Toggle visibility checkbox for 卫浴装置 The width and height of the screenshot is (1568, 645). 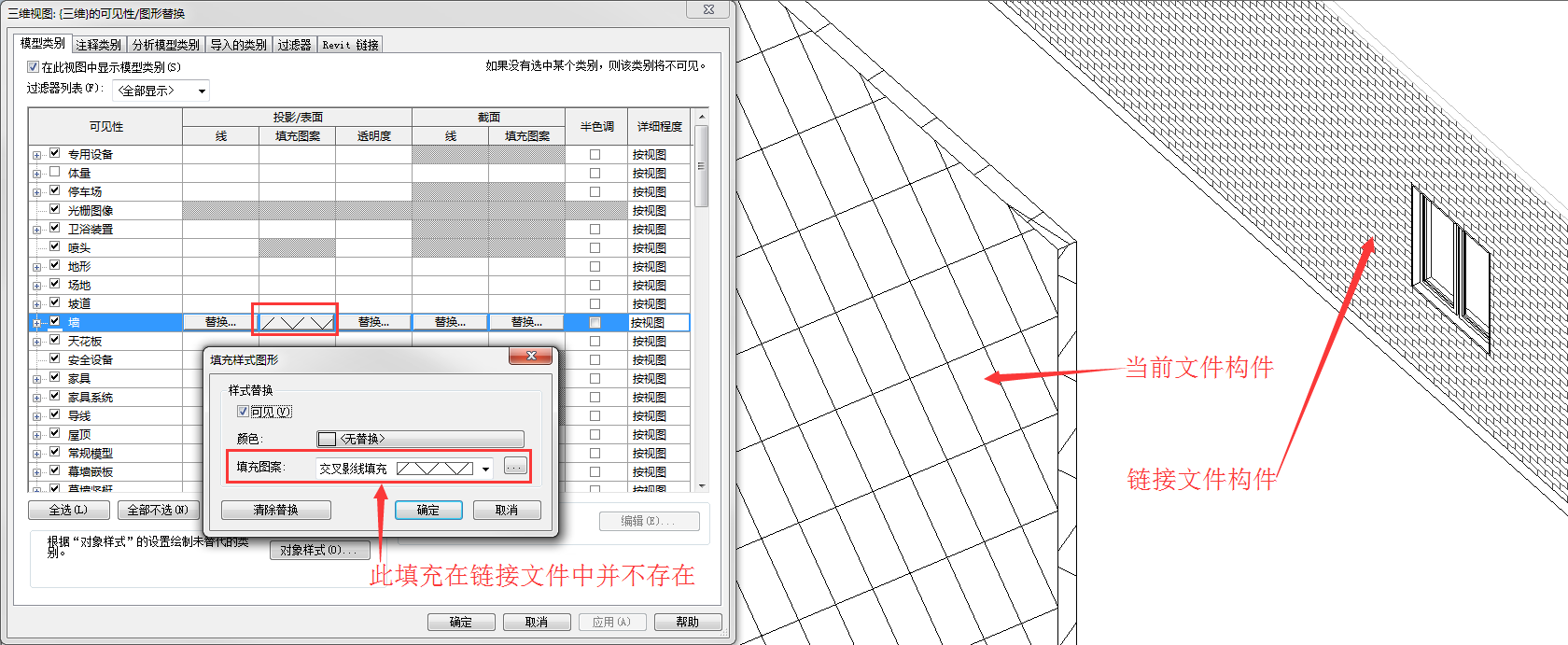coord(55,228)
